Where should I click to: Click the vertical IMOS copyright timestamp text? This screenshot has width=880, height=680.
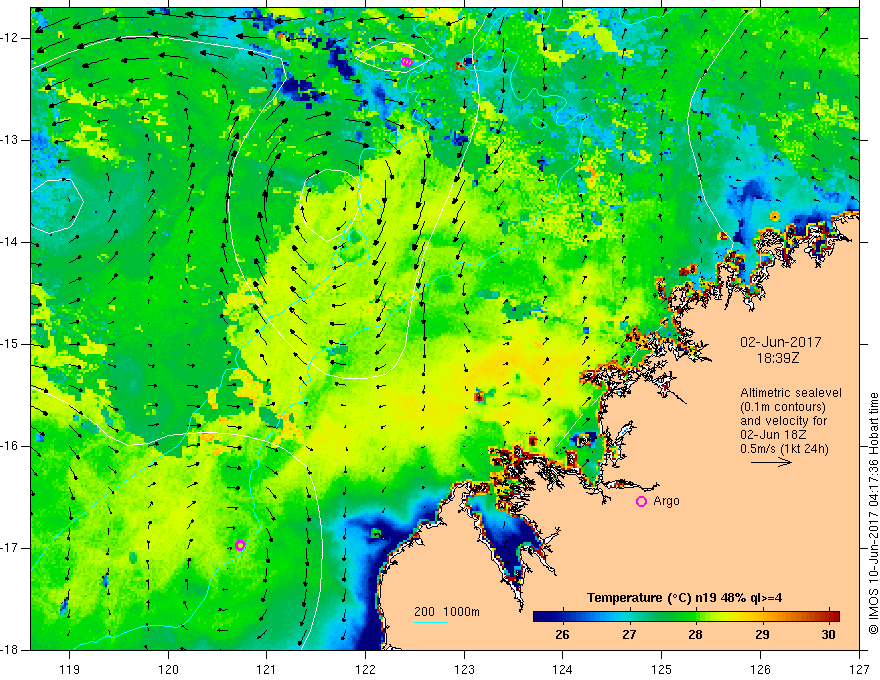[873, 513]
